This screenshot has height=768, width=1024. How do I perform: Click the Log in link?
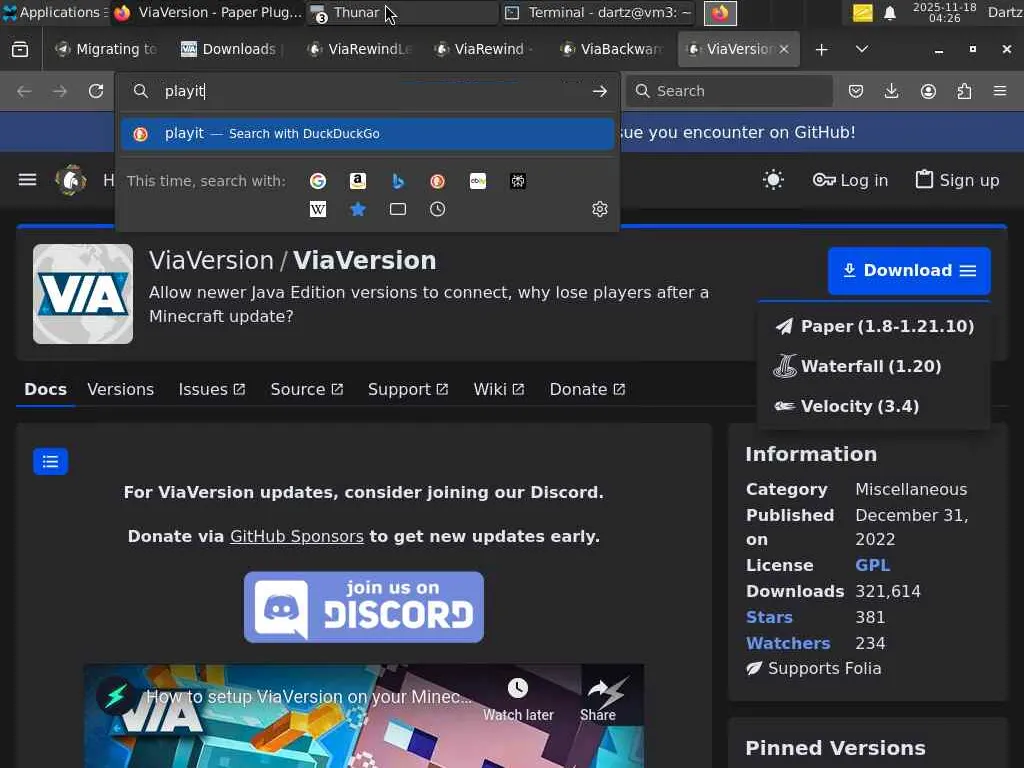coord(850,180)
